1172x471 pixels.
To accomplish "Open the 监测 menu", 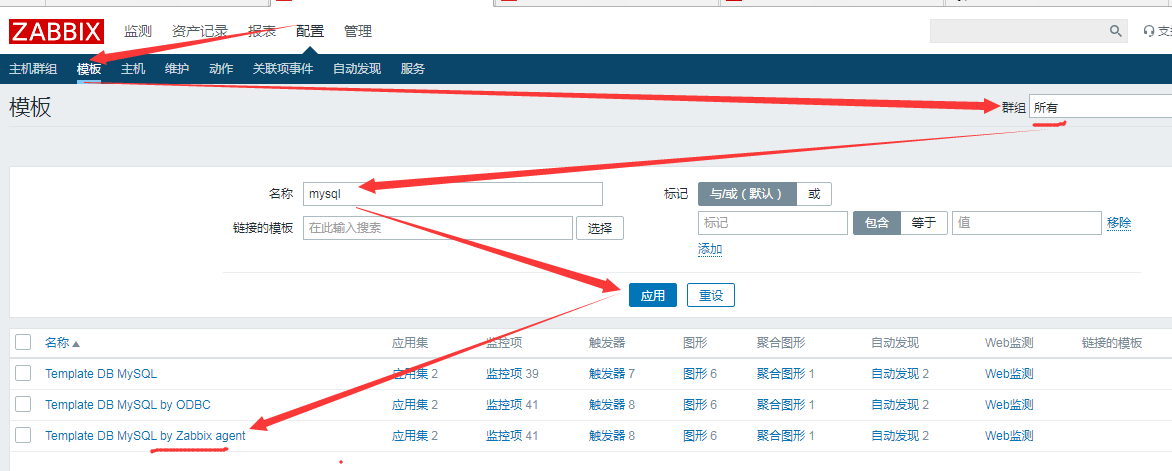I will [x=138, y=31].
